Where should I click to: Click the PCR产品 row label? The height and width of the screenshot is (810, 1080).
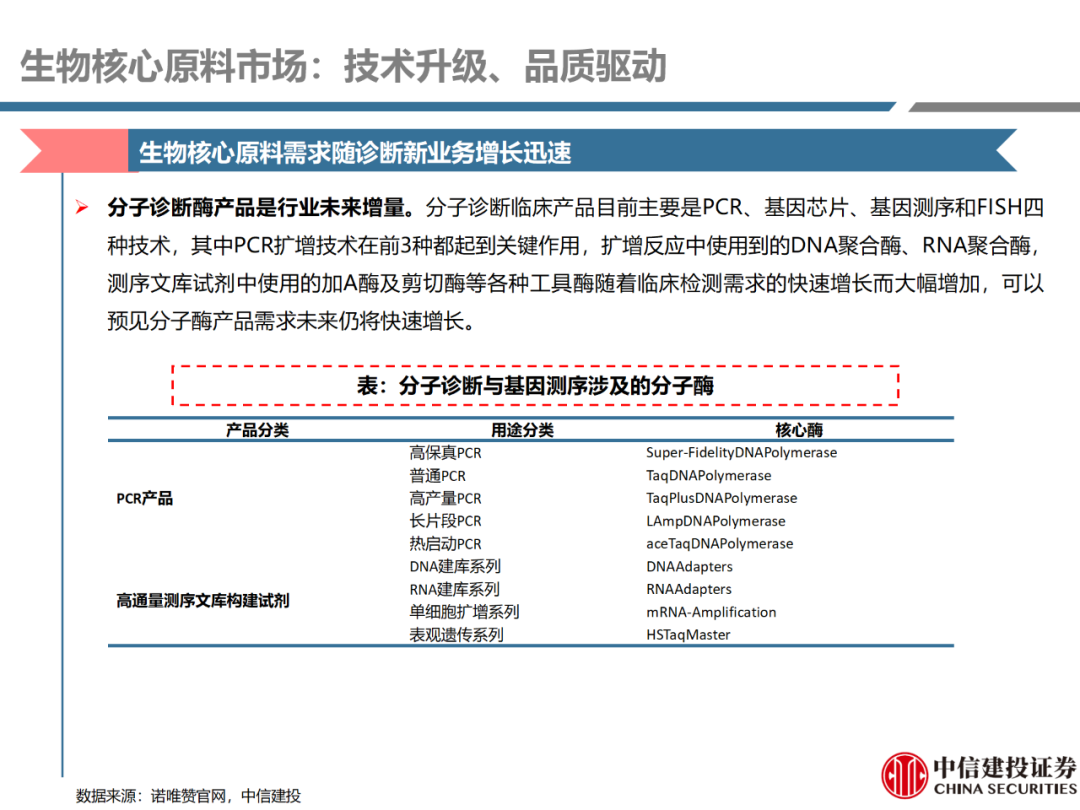[145, 498]
